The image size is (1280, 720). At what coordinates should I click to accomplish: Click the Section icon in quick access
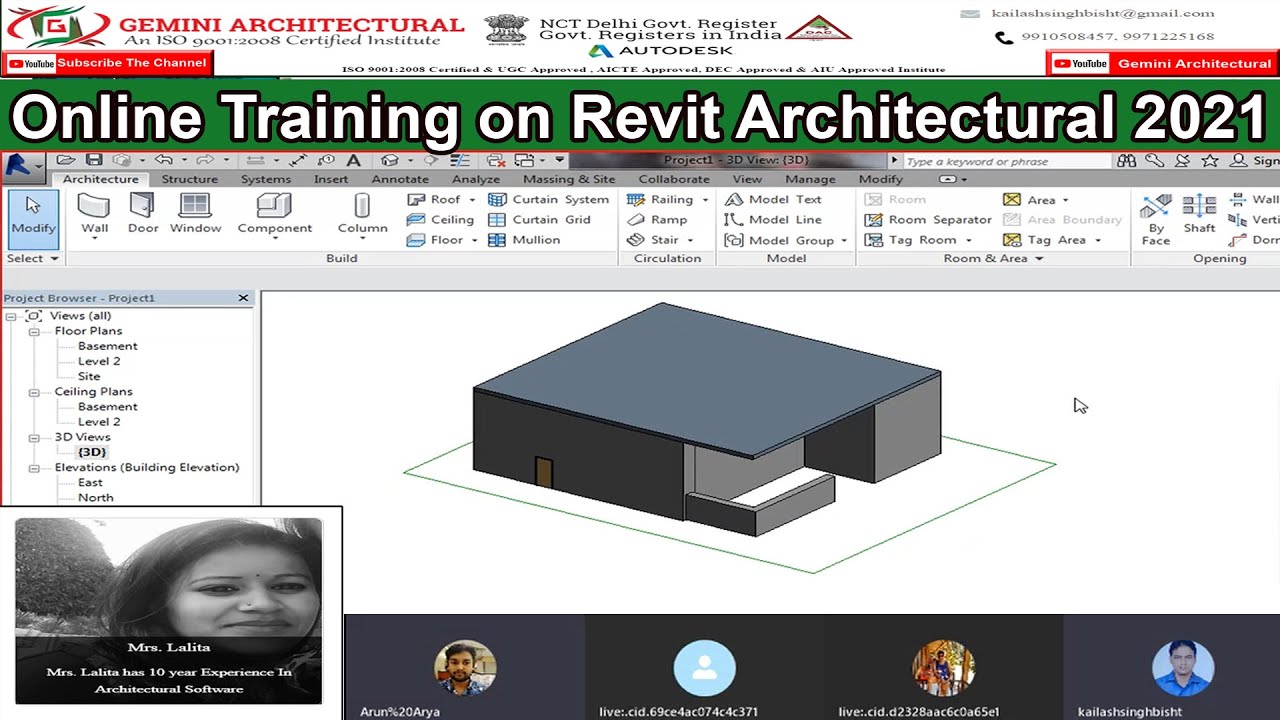(x=430, y=160)
